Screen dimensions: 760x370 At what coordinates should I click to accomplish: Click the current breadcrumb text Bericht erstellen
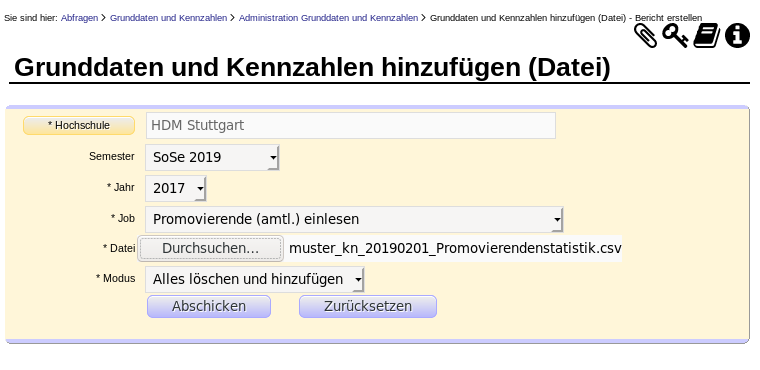tap(668, 18)
